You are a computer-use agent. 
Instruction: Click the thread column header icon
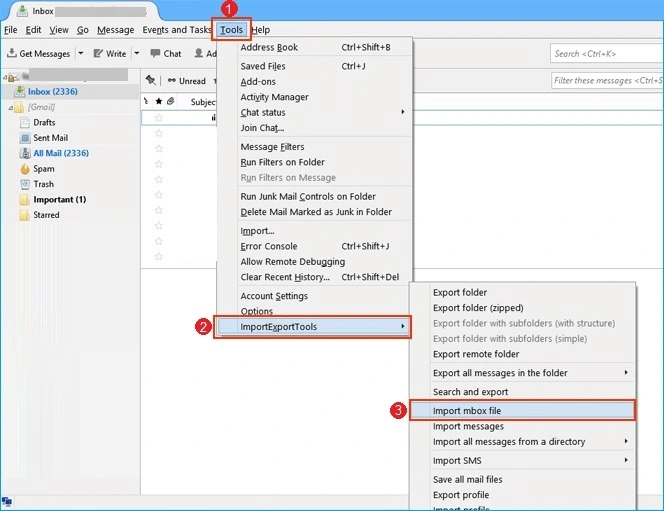pyautogui.click(x=146, y=101)
